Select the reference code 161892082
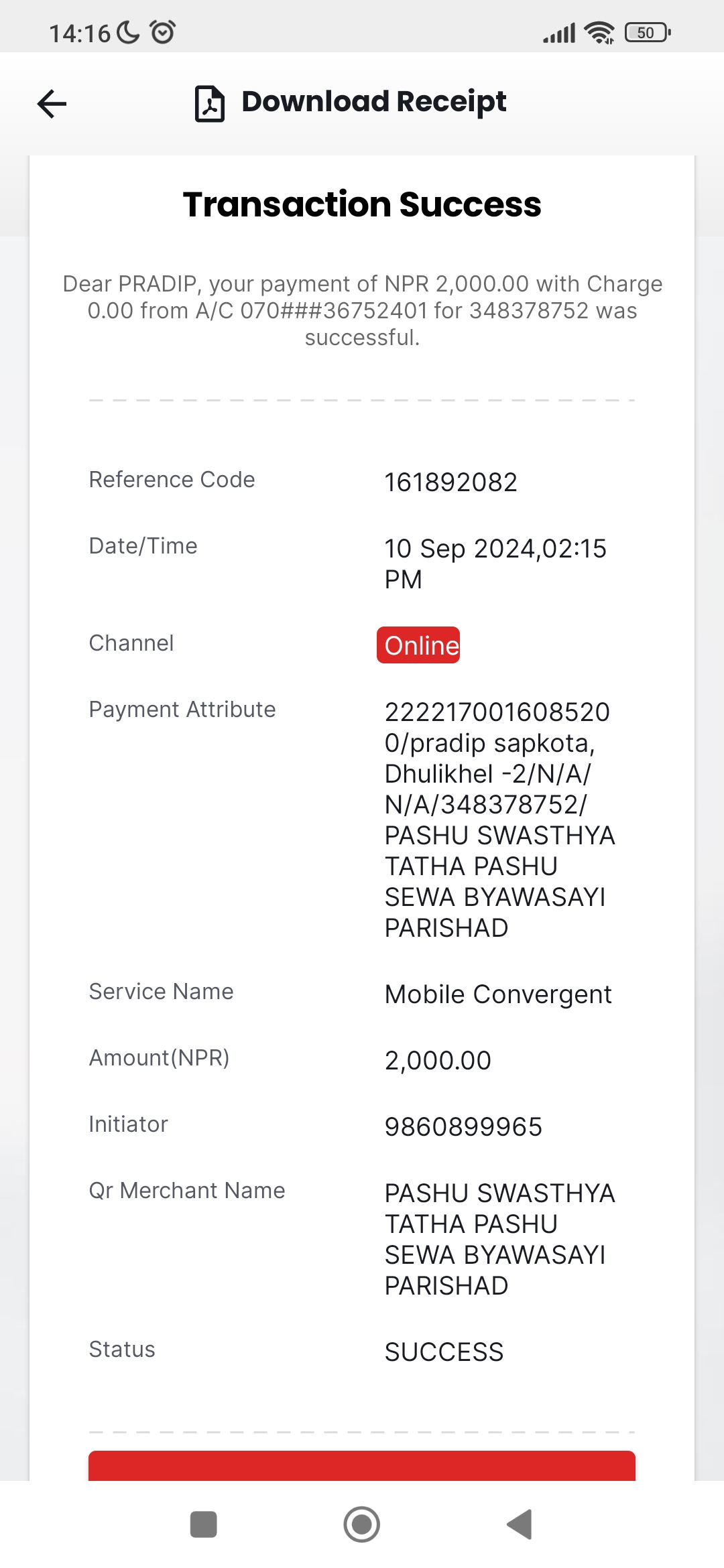 (x=450, y=482)
